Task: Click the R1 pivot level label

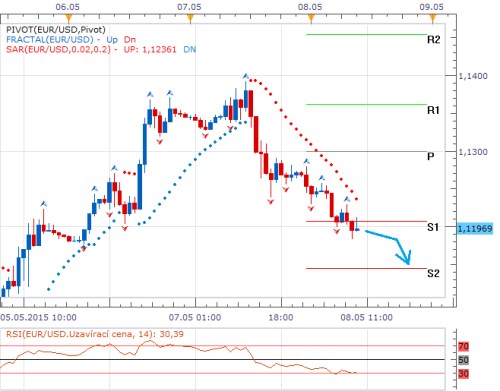Action: [433, 110]
